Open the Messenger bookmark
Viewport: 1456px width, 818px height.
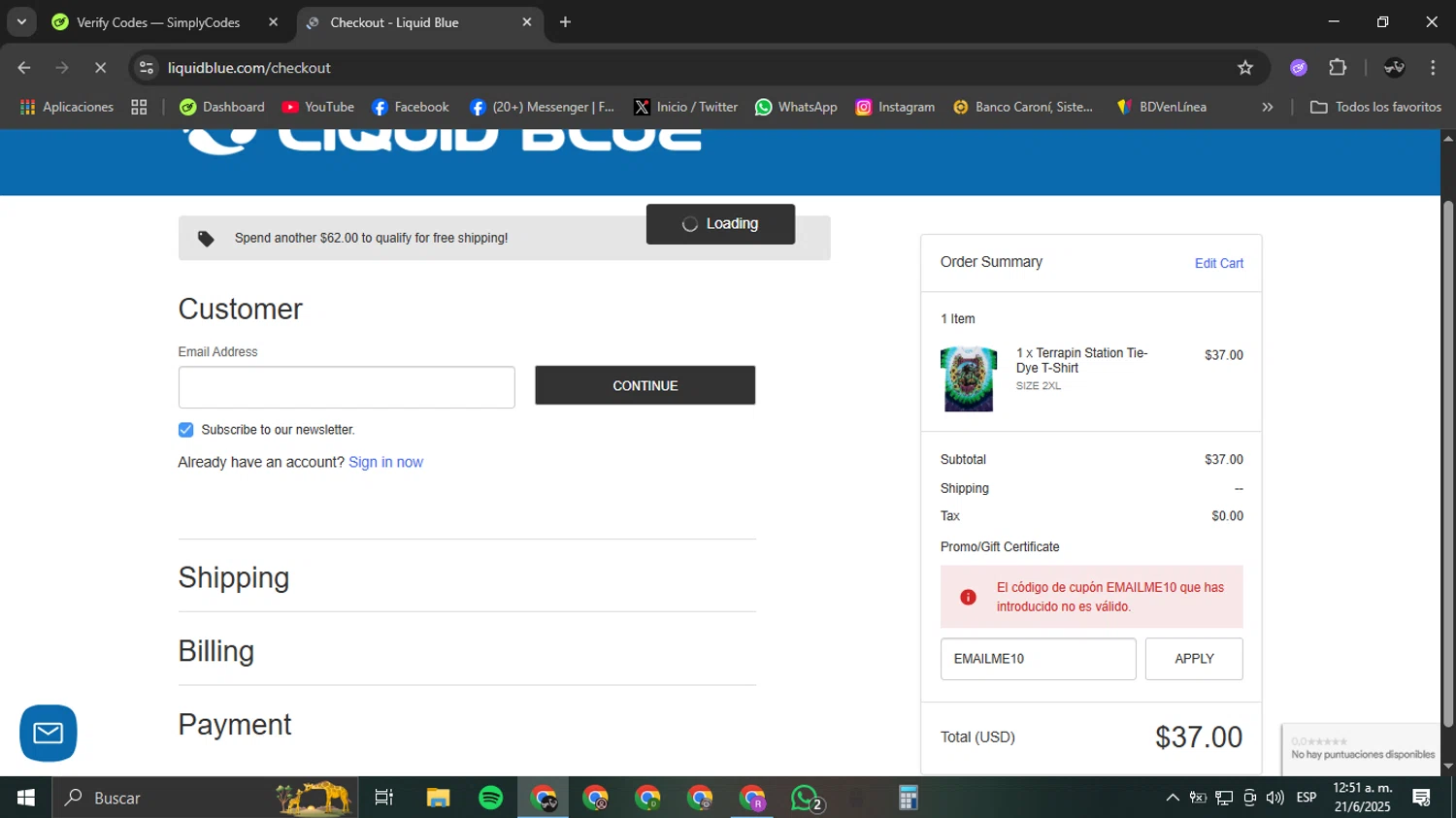[x=542, y=107]
